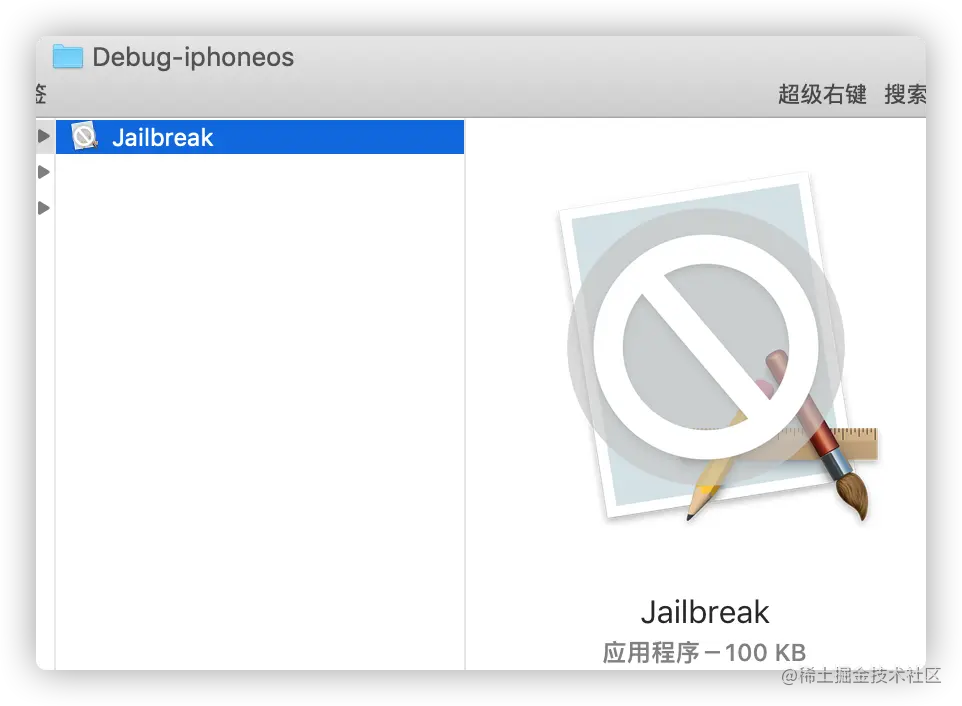Expand the second disclosure triangle in the list
The width and height of the screenshot is (962, 706).
(x=44, y=172)
